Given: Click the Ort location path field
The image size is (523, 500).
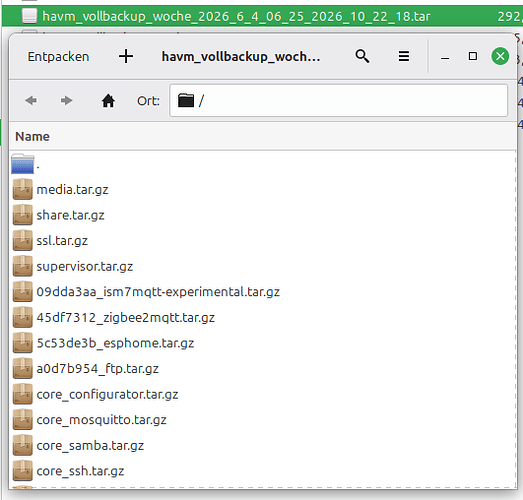Looking at the screenshot, I should (339, 100).
